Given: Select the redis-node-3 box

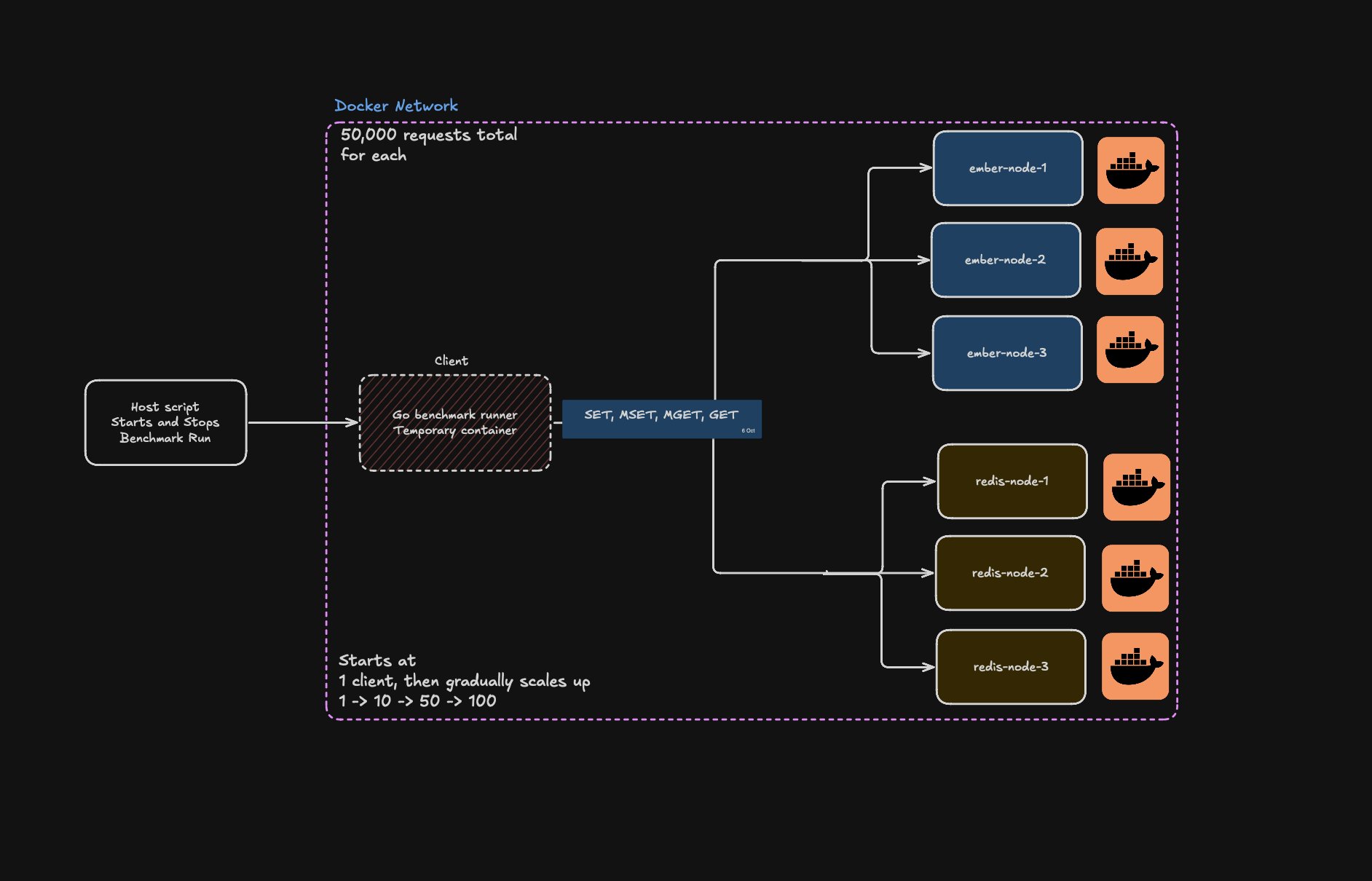Looking at the screenshot, I should [1011, 667].
